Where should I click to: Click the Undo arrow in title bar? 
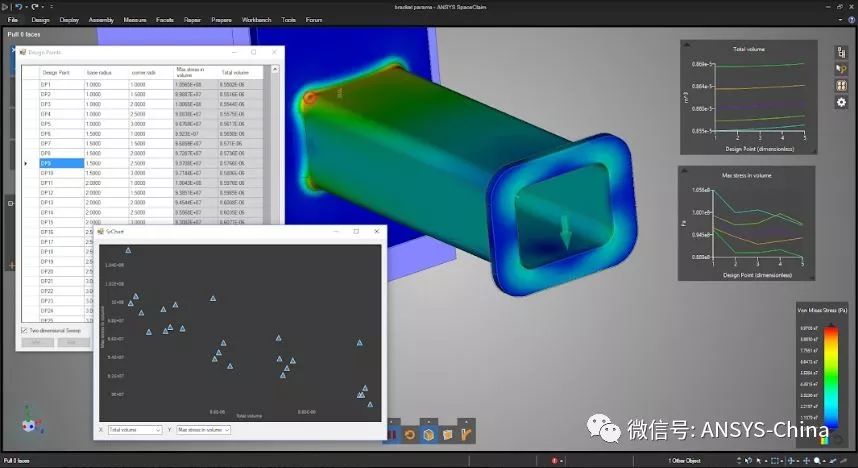point(19,7)
